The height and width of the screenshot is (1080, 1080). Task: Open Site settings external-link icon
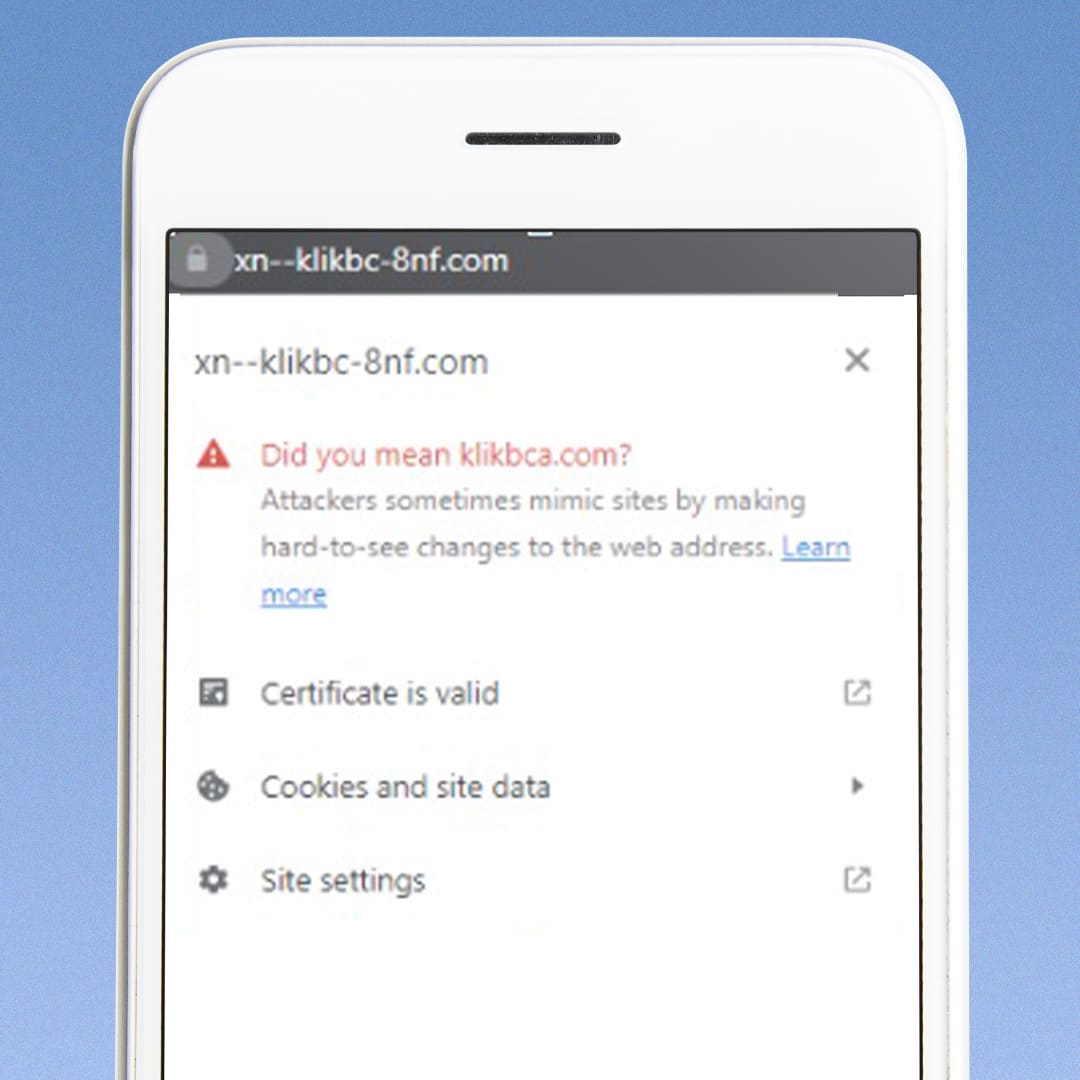coord(858,880)
